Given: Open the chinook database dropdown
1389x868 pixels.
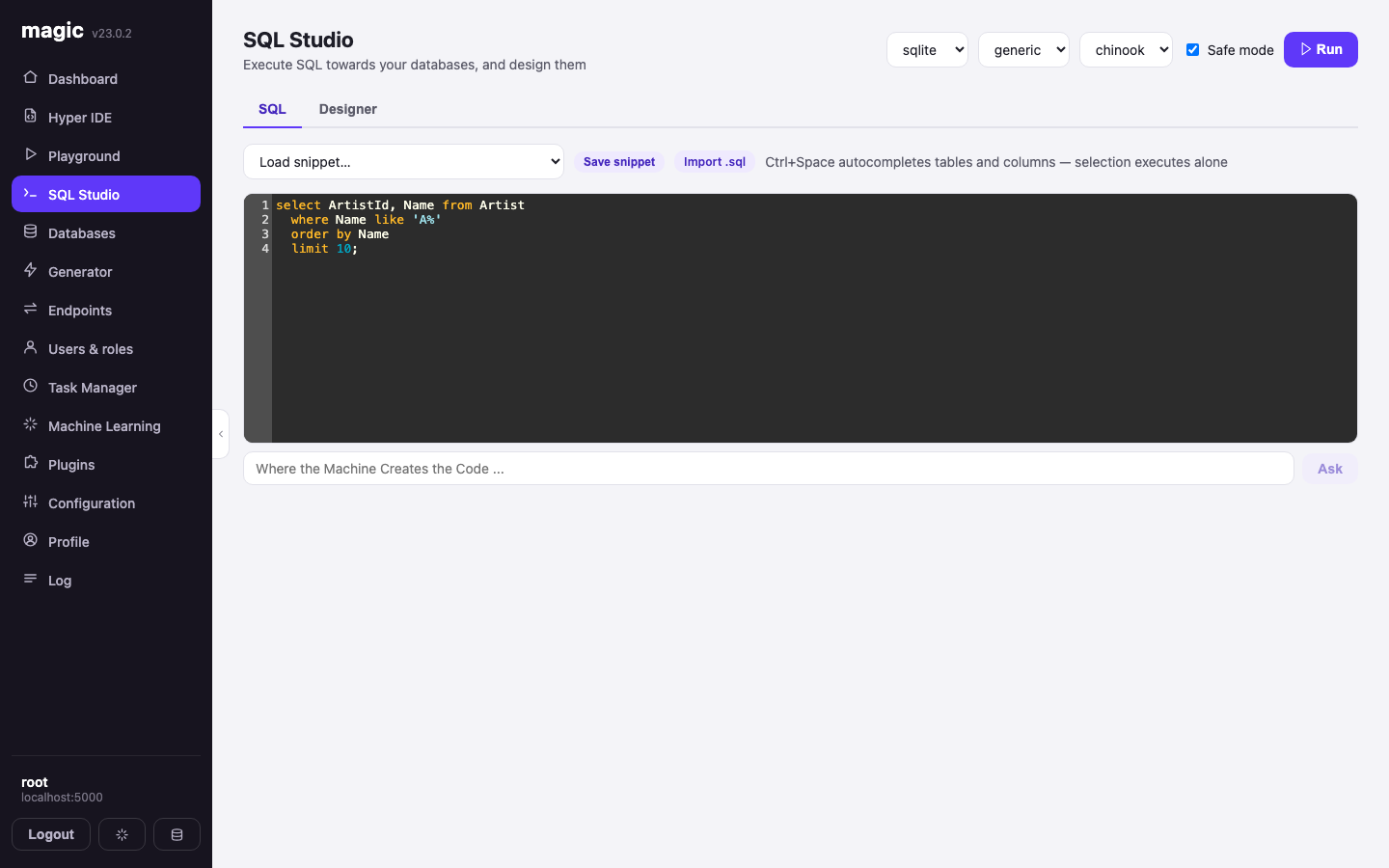Looking at the screenshot, I should (1126, 50).
